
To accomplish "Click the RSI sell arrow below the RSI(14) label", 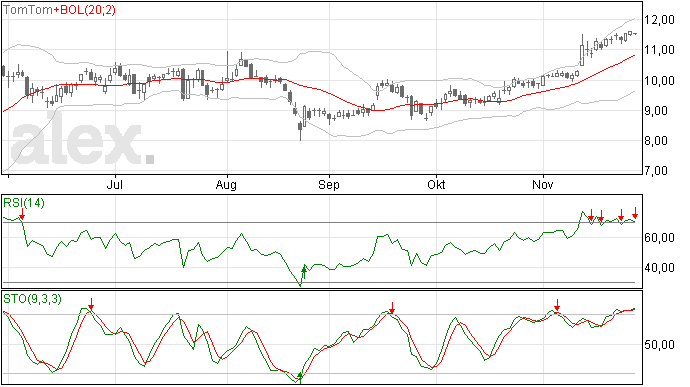I will pos(22,214).
